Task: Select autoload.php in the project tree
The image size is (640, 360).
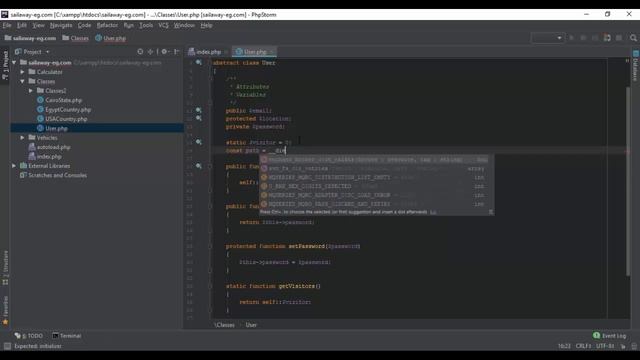Action: [53, 147]
